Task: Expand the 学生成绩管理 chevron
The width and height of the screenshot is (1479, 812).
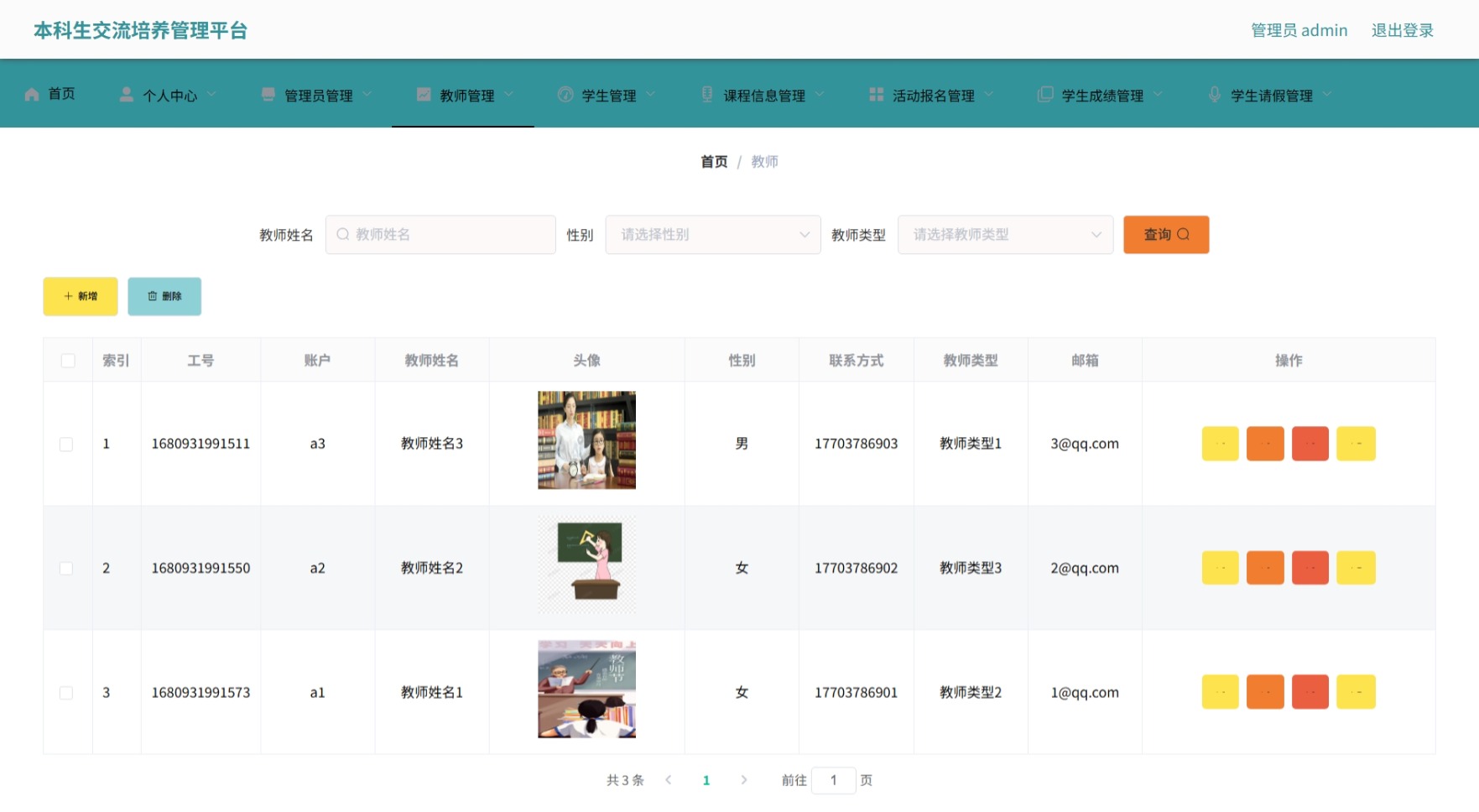Action: [1158, 94]
